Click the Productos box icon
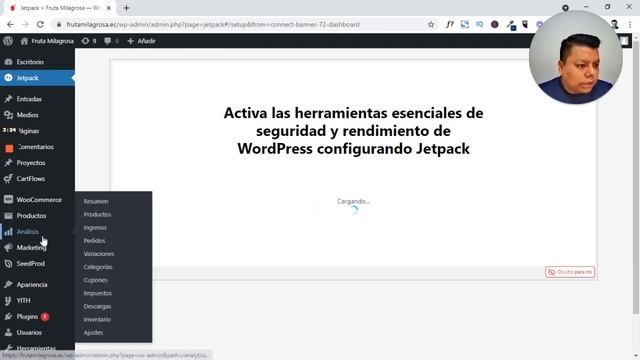The height and width of the screenshot is (360, 640). [x=8, y=216]
